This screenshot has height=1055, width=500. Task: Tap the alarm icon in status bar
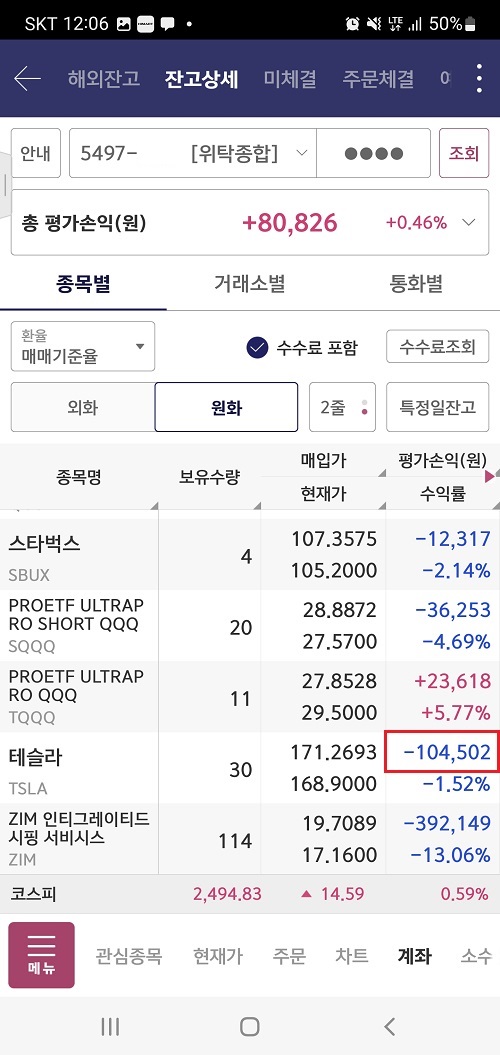[x=352, y=24]
